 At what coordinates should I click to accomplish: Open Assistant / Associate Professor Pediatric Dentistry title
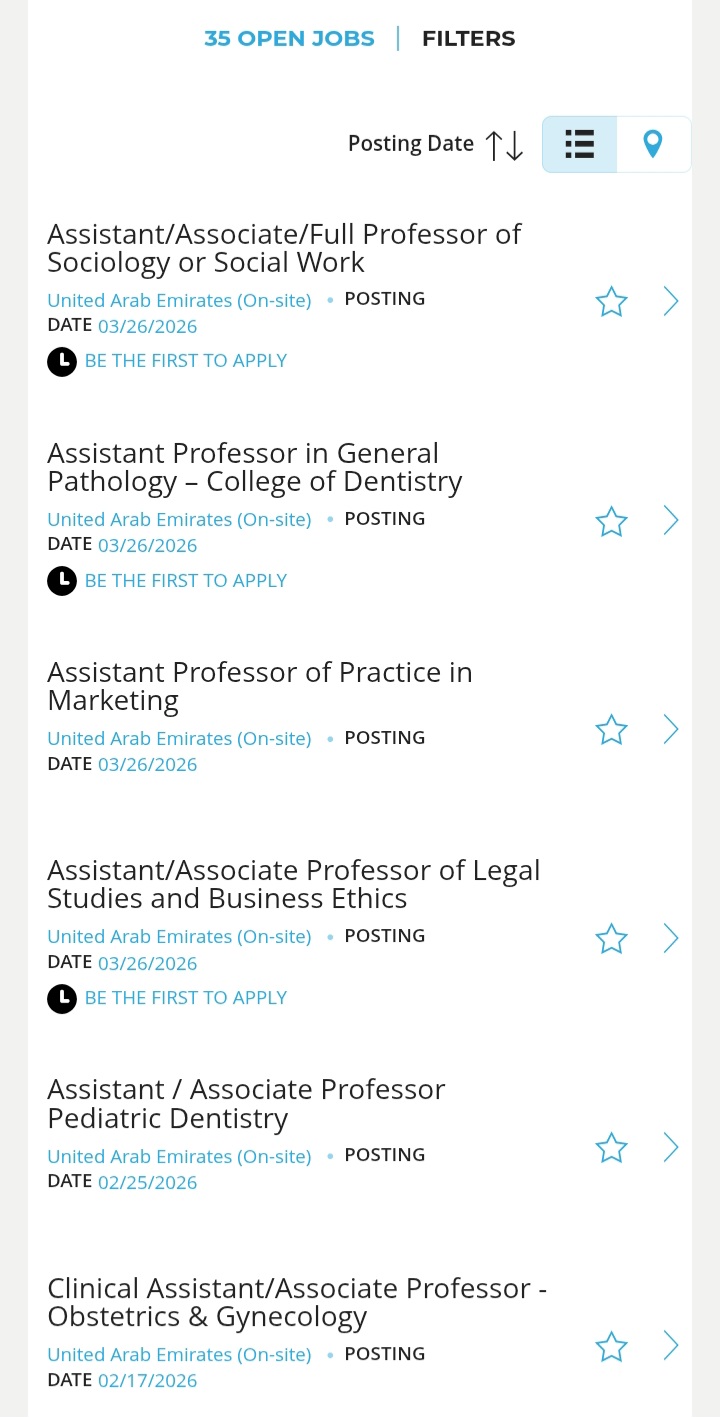[x=246, y=1103]
